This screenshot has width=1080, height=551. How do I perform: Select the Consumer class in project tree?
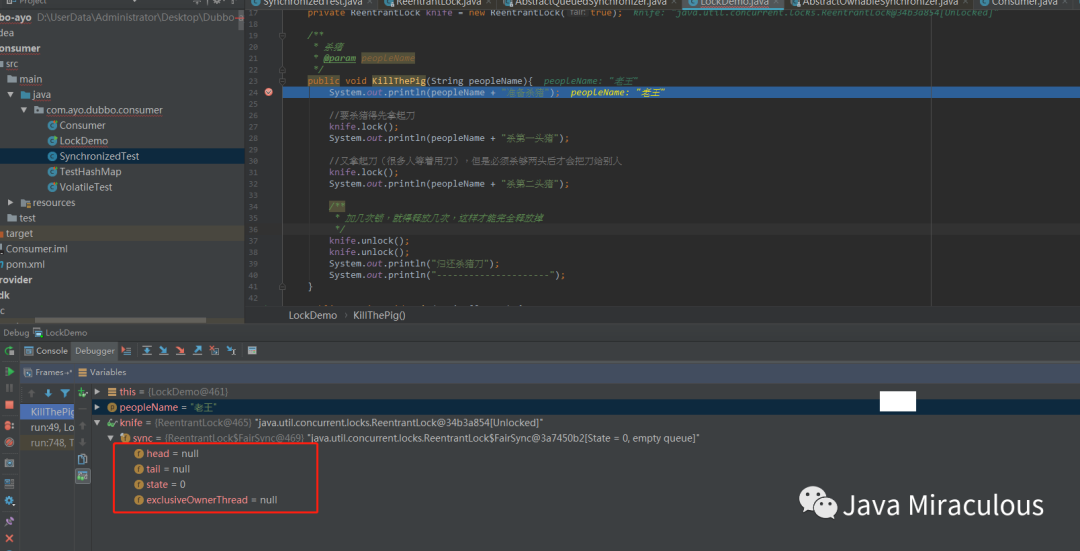pos(82,125)
